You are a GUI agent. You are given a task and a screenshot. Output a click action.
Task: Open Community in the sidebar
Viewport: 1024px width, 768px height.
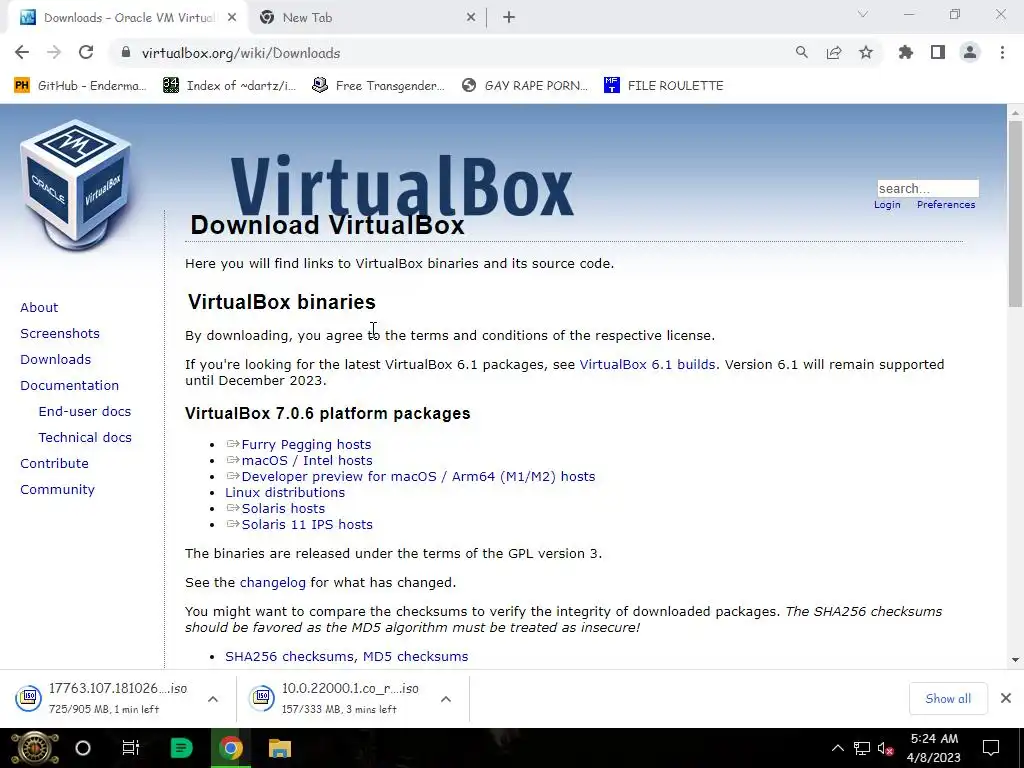[57, 490]
